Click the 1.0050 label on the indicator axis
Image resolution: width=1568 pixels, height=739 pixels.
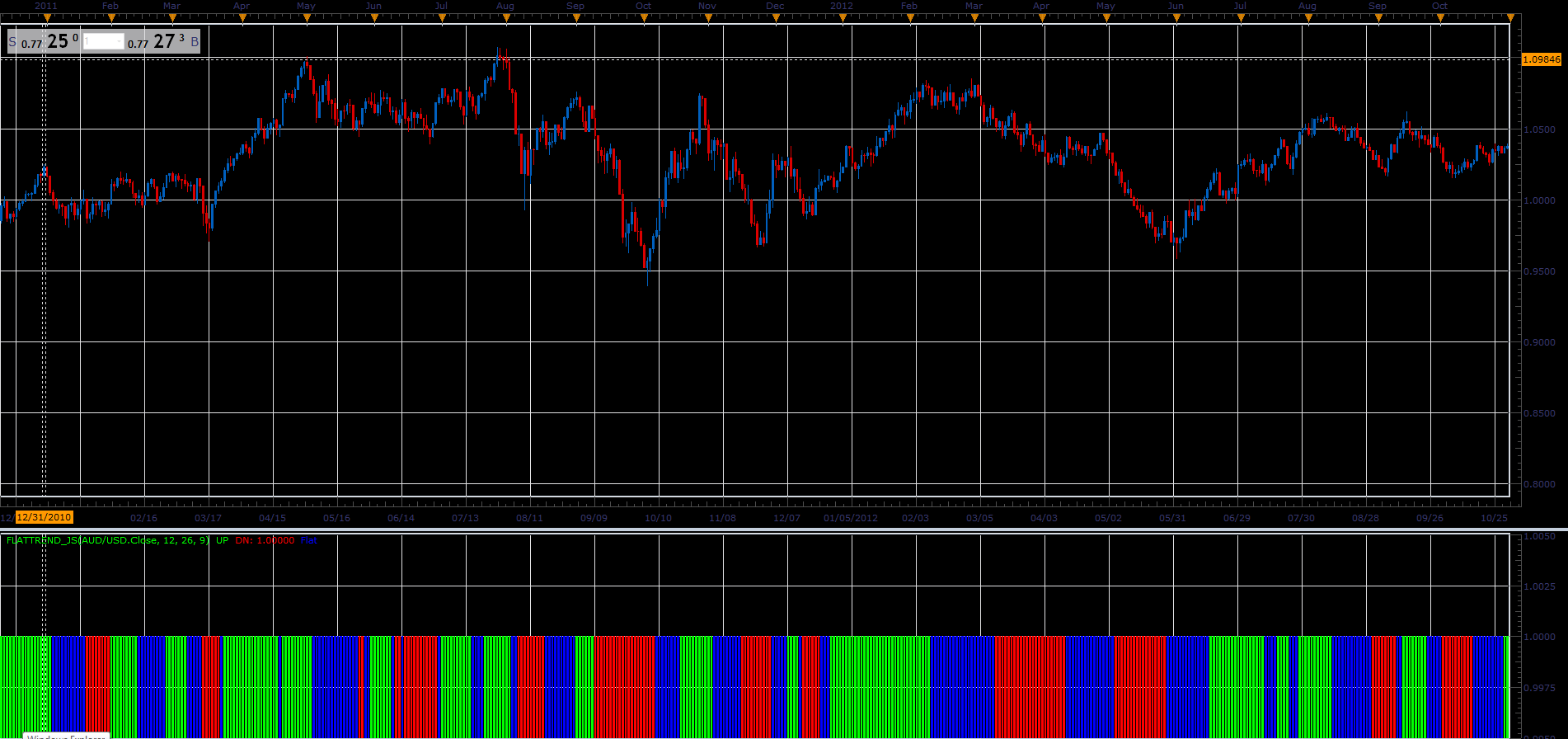(x=1540, y=536)
